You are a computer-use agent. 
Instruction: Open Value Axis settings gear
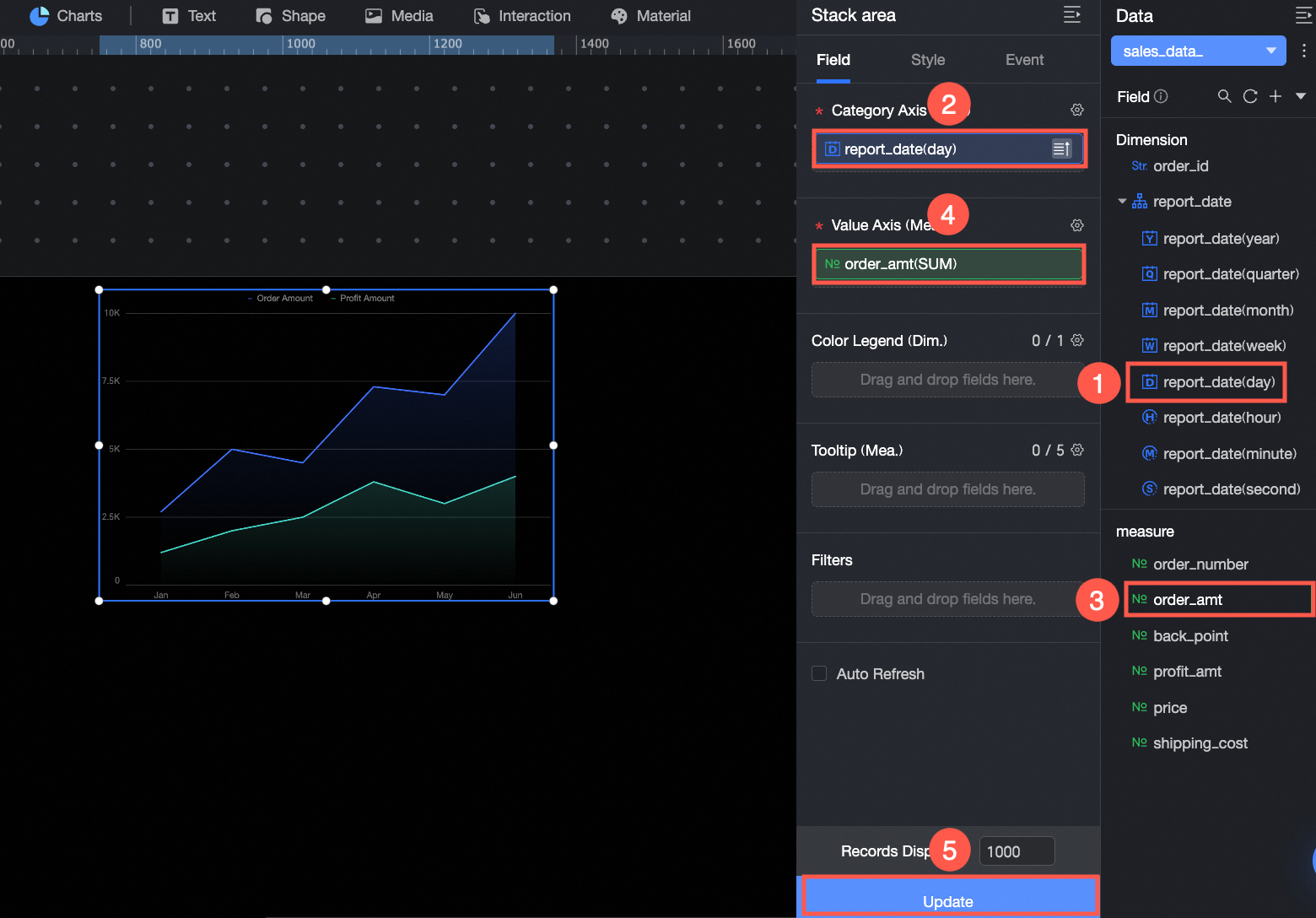[x=1077, y=225]
